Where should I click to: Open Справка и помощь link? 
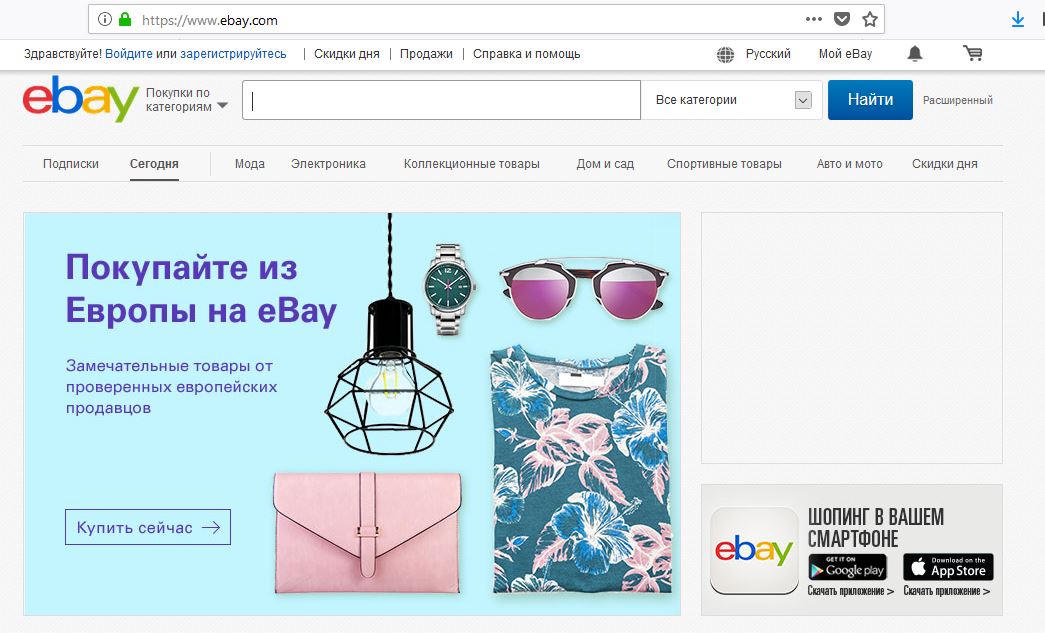526,54
